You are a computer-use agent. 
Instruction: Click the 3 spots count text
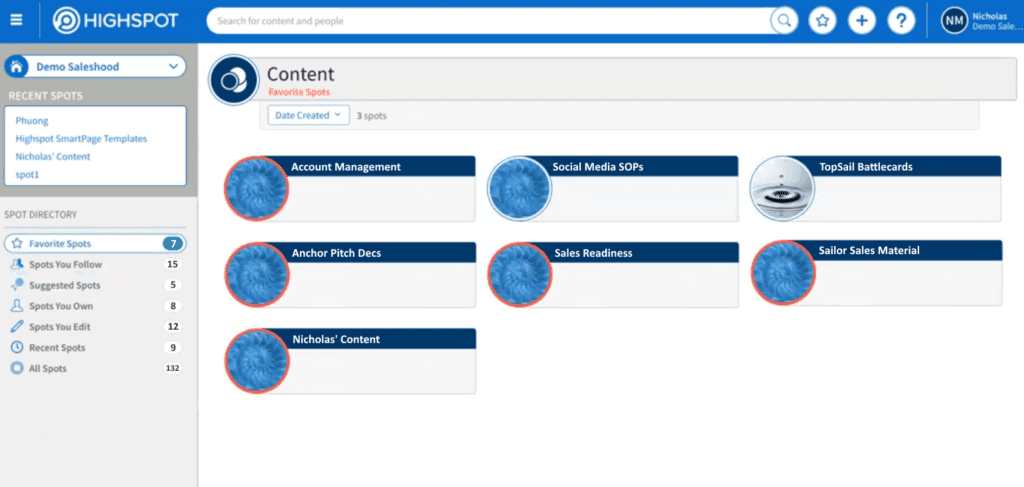click(372, 116)
